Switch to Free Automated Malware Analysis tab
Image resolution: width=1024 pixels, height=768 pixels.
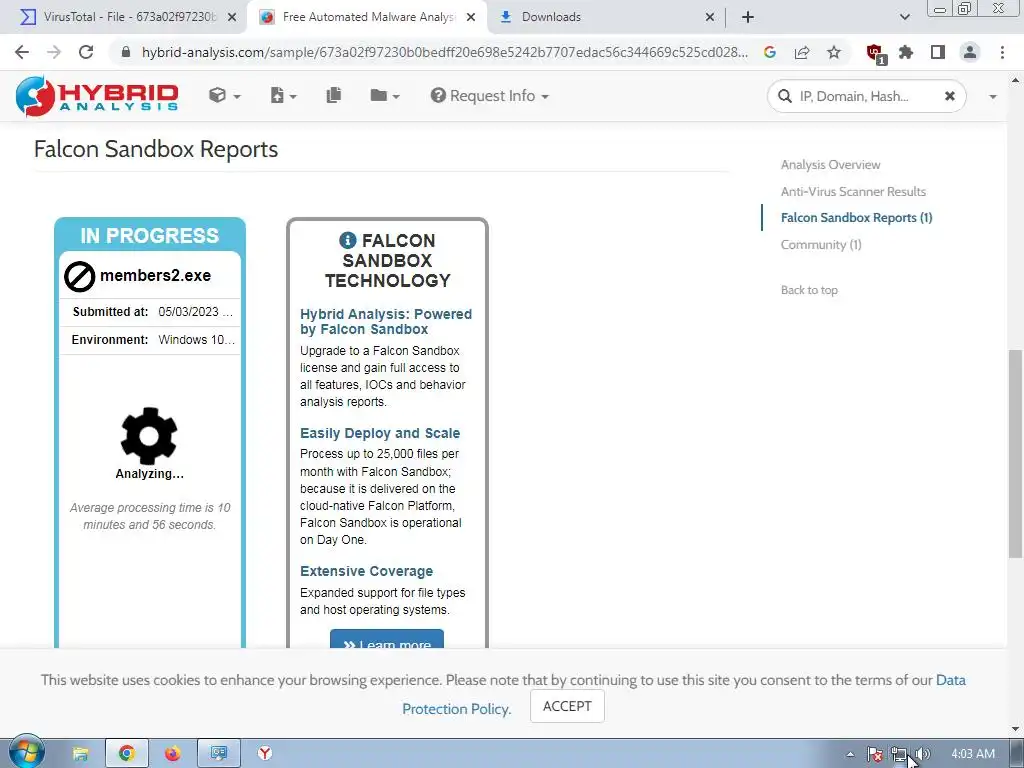pyautogui.click(x=369, y=17)
